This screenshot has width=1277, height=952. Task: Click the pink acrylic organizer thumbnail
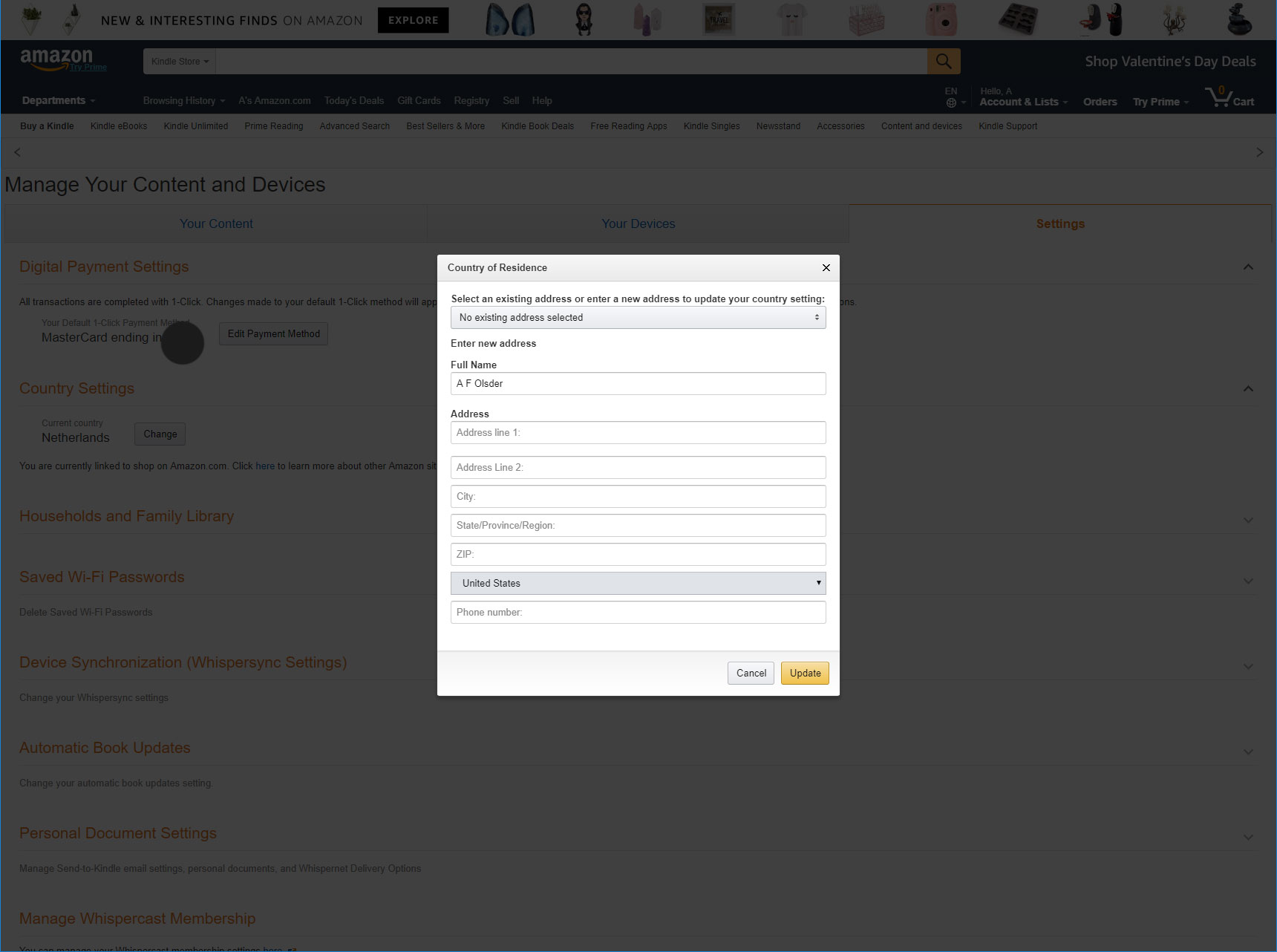point(866,20)
